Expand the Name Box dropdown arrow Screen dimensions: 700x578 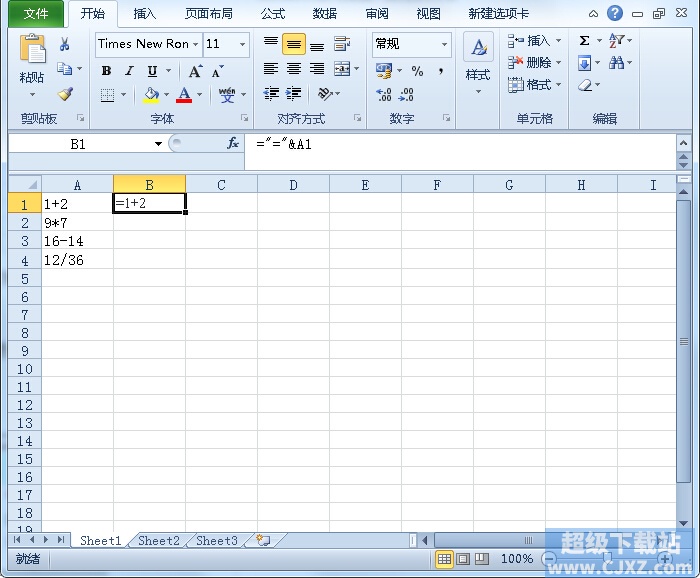(x=158, y=144)
